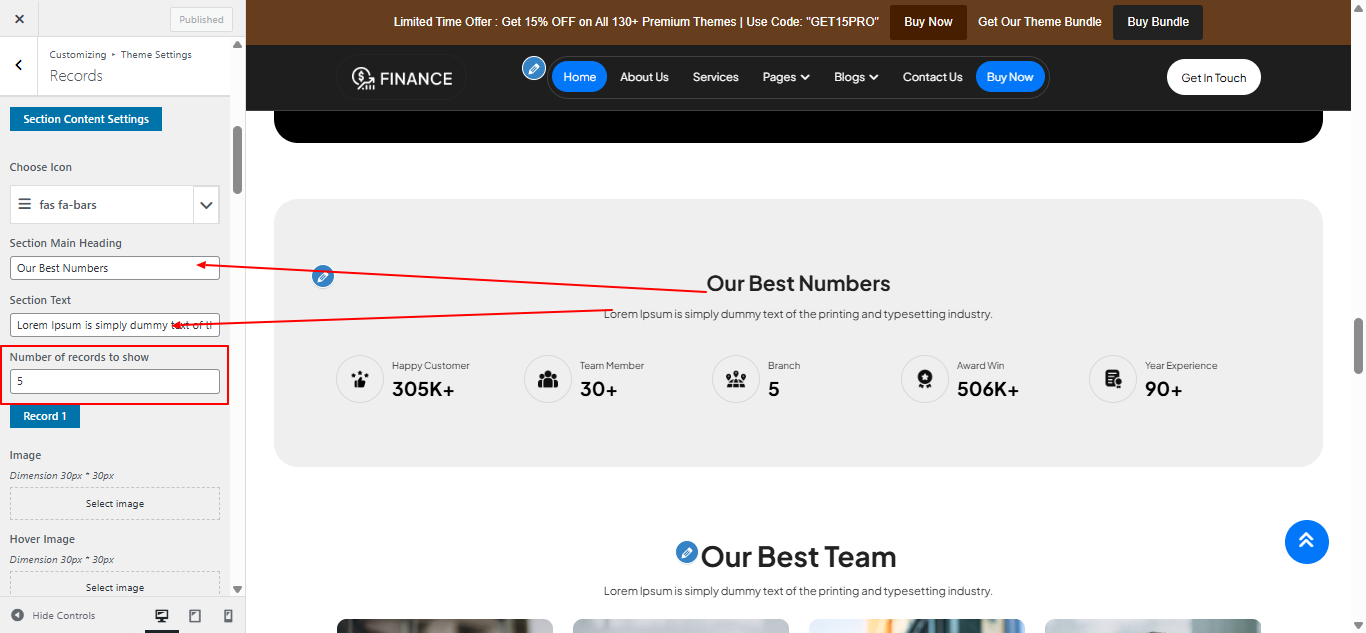Screen dimensions: 1366x633
Task: Click the edit pencil in Our Best Numbers section
Action: (322, 277)
